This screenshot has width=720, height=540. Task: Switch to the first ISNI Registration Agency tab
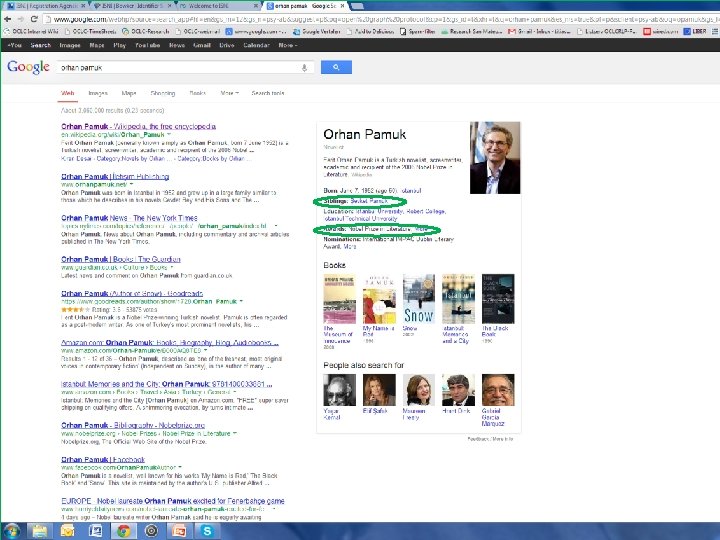(x=45, y=6)
